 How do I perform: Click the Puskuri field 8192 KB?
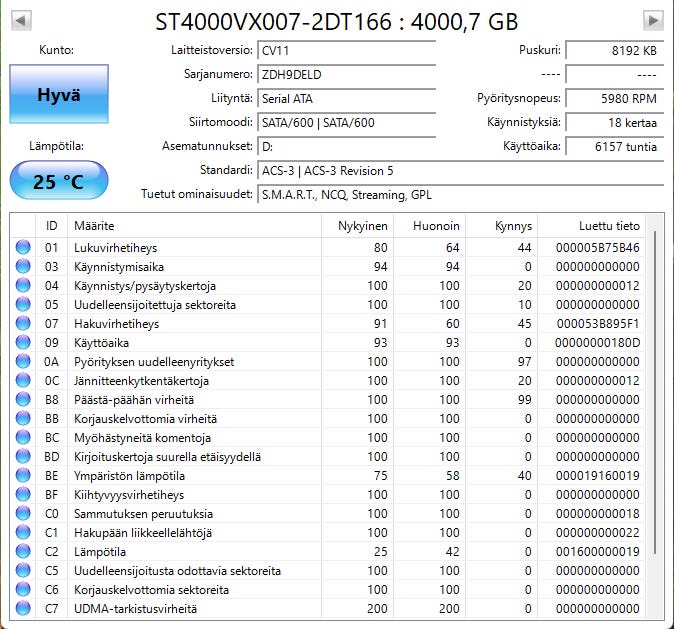click(615, 50)
